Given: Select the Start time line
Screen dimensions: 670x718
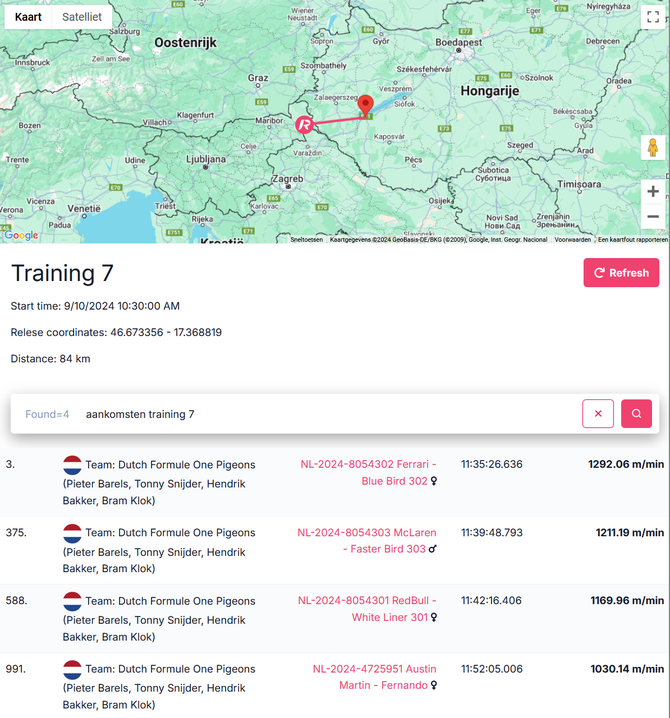Looking at the screenshot, I should point(95,306).
